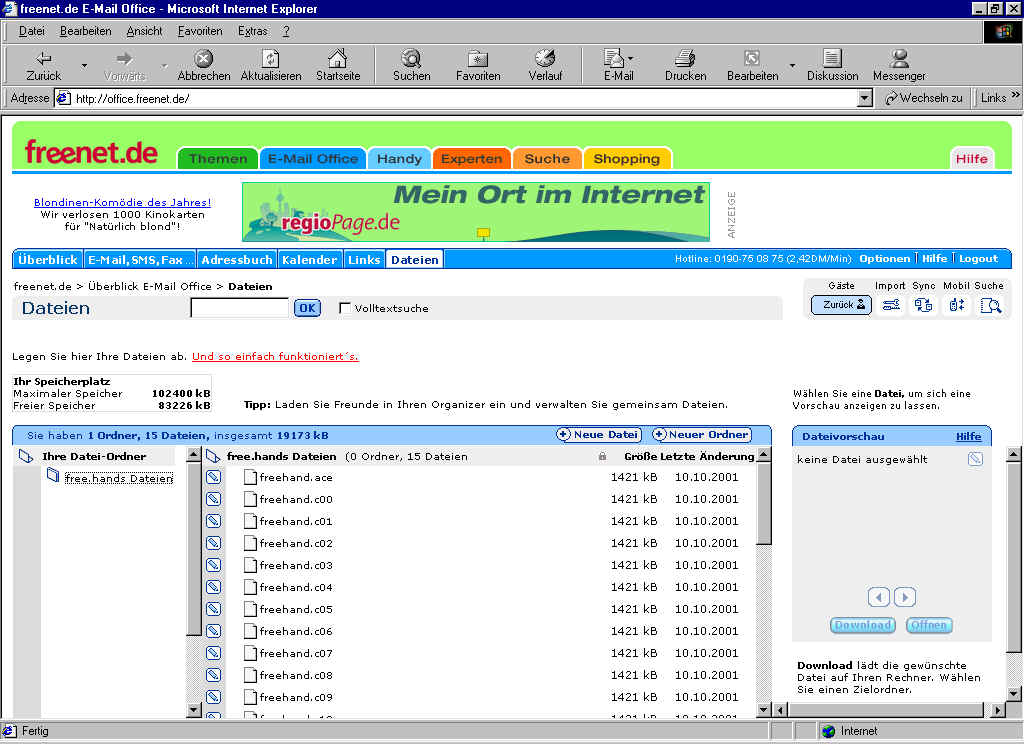Viewport: 1024px width, 744px height.
Task: Select the Shopping top tab
Action: coord(626,159)
